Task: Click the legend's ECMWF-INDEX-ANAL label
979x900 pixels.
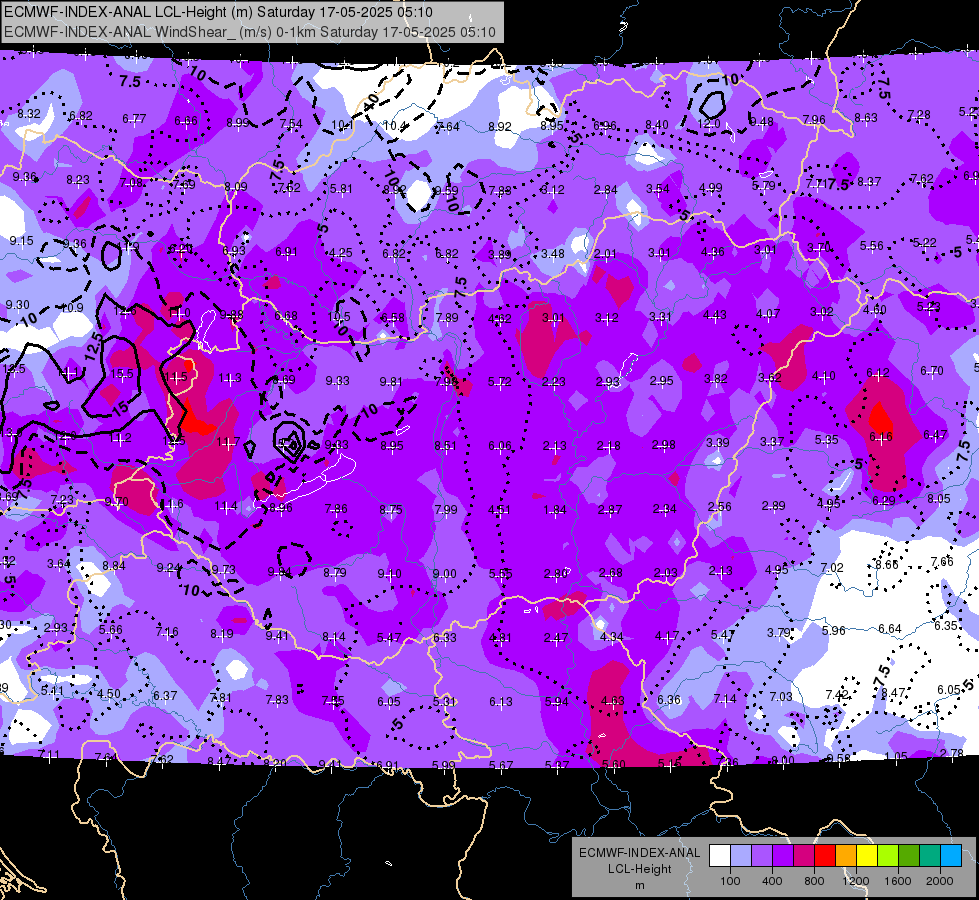Action: [639, 853]
